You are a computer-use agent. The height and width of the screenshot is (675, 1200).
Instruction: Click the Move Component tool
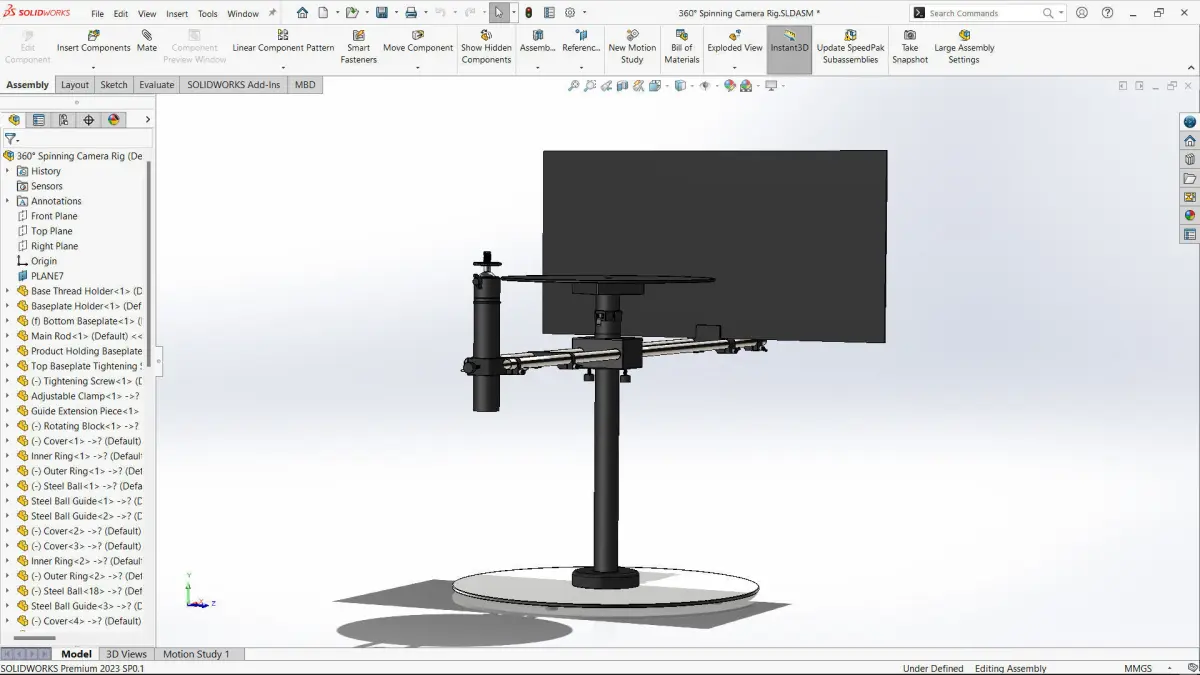pyautogui.click(x=418, y=41)
